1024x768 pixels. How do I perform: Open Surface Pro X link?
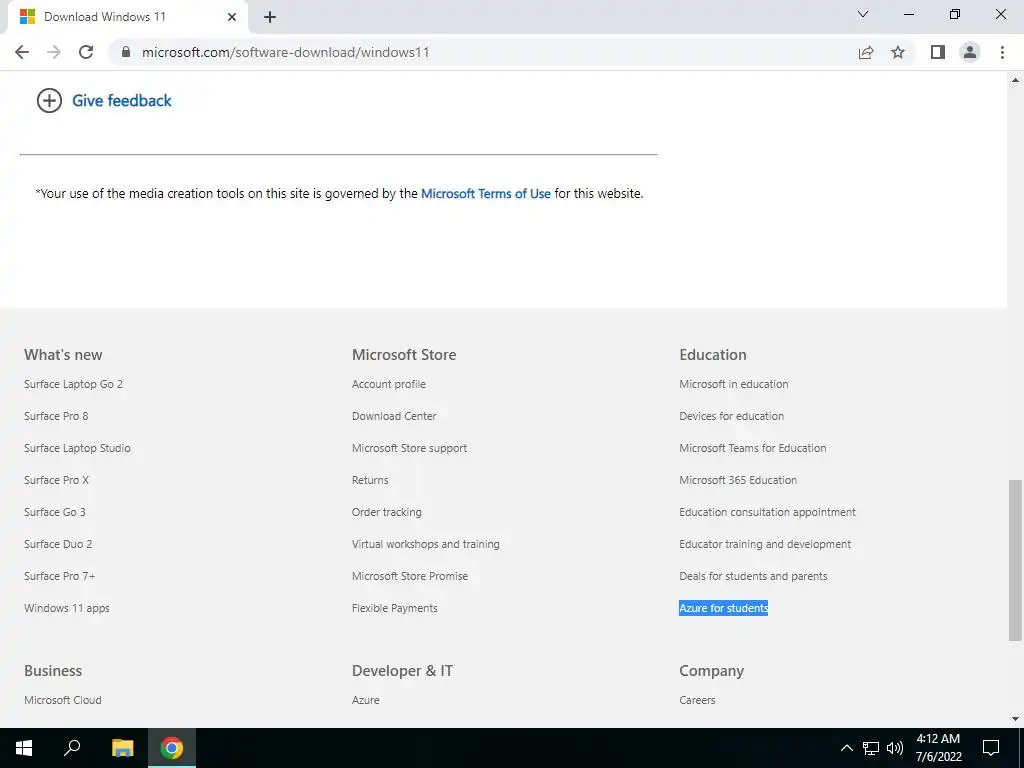(56, 480)
